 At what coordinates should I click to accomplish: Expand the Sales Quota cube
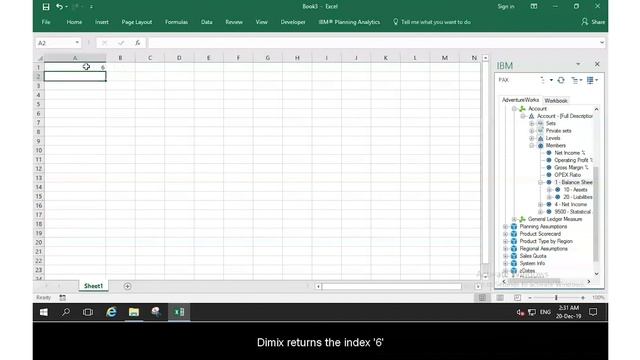coord(505,256)
